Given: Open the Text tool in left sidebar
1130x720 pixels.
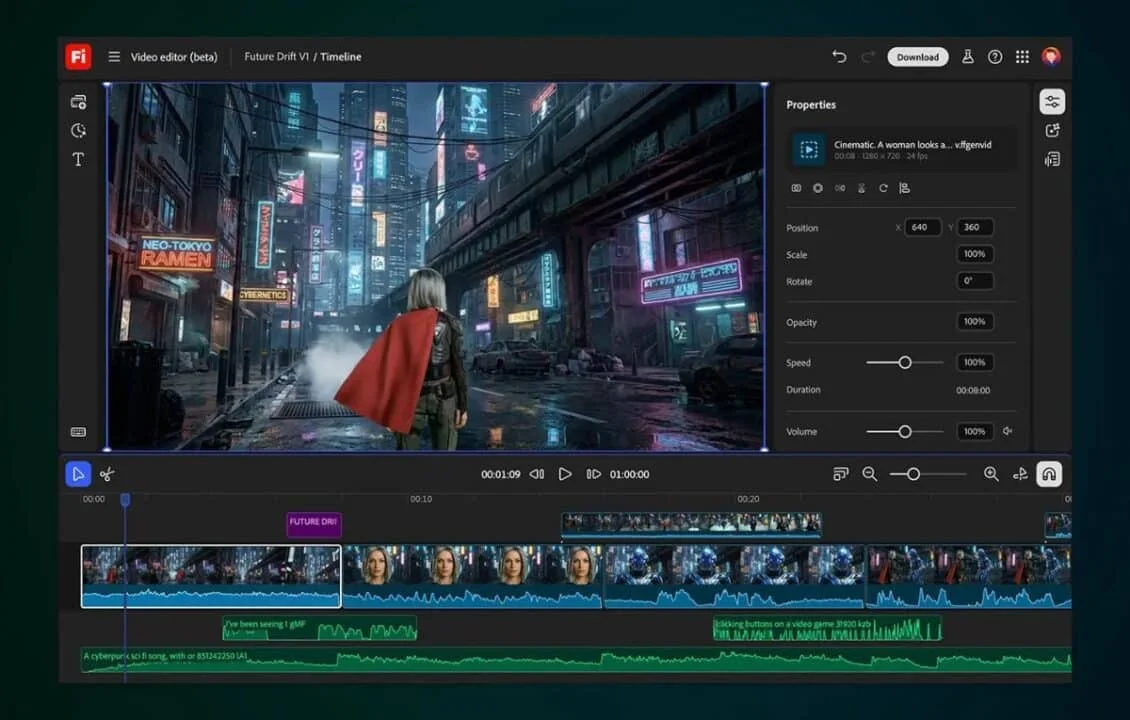Looking at the screenshot, I should click(78, 159).
